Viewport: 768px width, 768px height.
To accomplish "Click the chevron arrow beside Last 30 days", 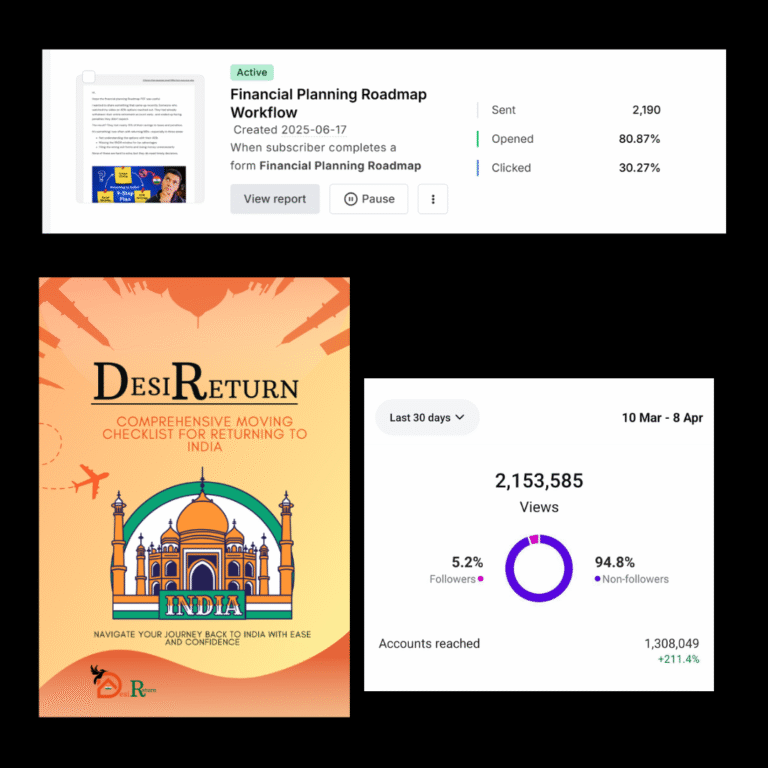I will 460,418.
